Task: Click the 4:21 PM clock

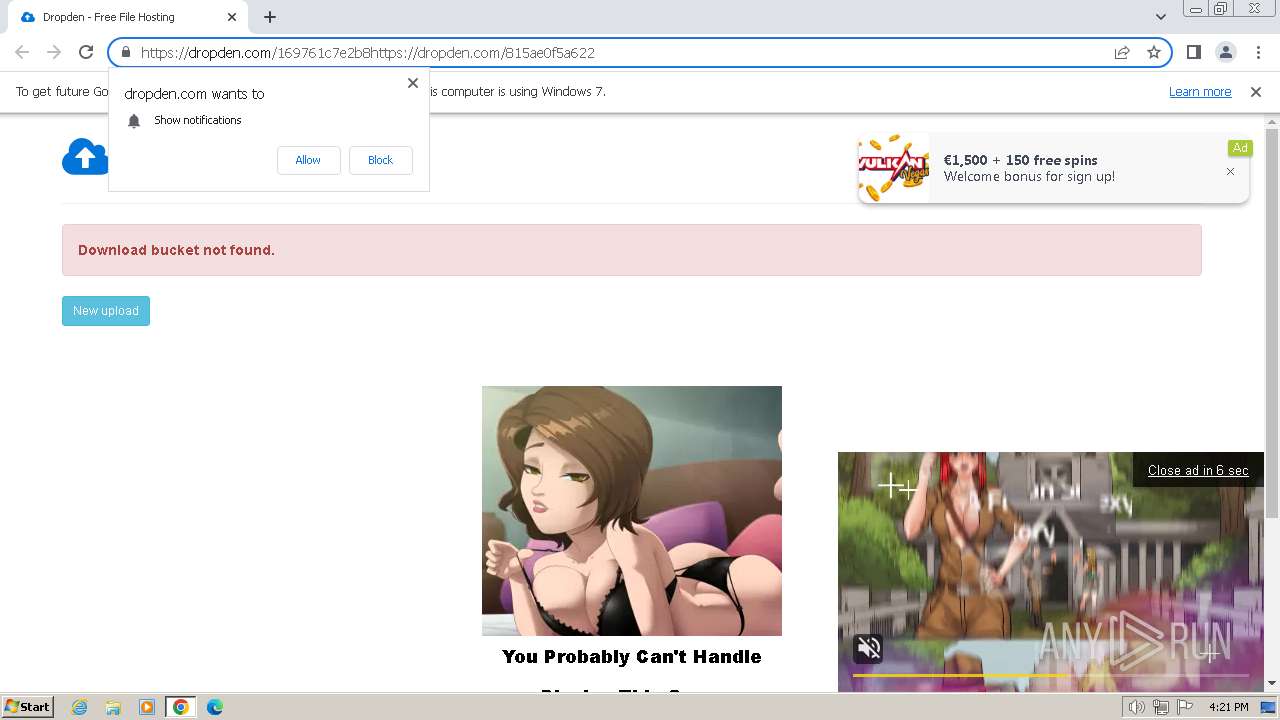Action: pos(1229,707)
